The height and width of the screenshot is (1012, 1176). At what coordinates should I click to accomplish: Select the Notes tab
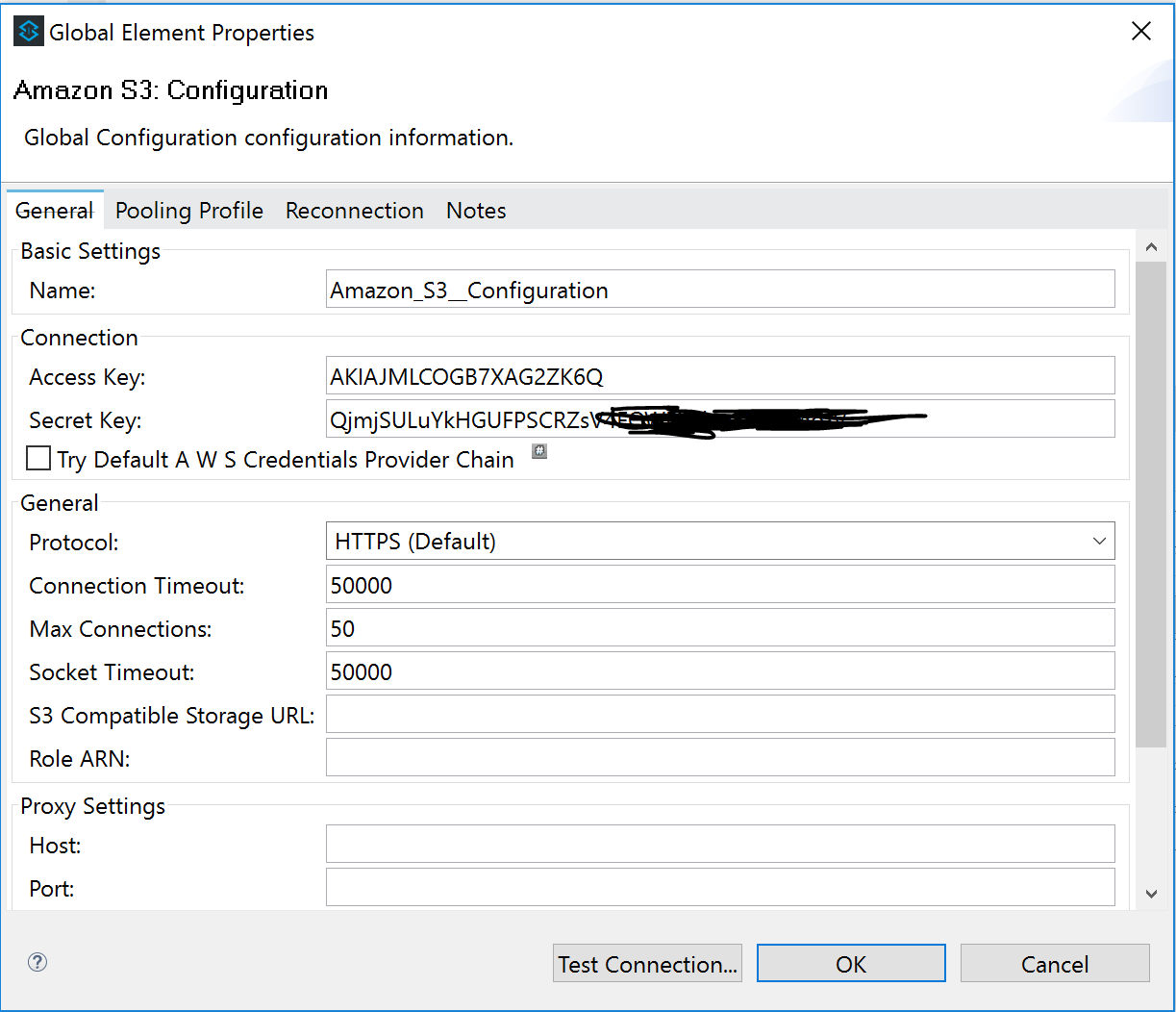pos(476,211)
